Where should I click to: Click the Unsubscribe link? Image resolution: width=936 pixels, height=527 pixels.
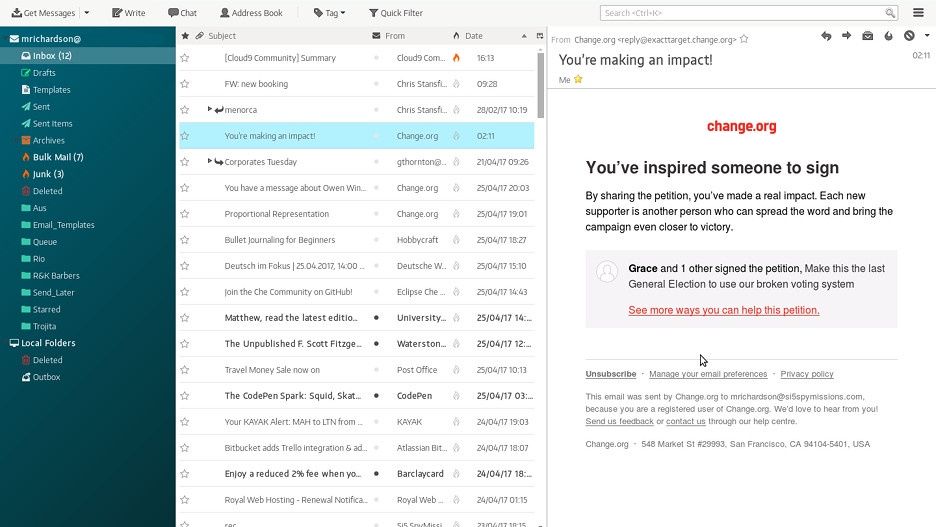611,374
